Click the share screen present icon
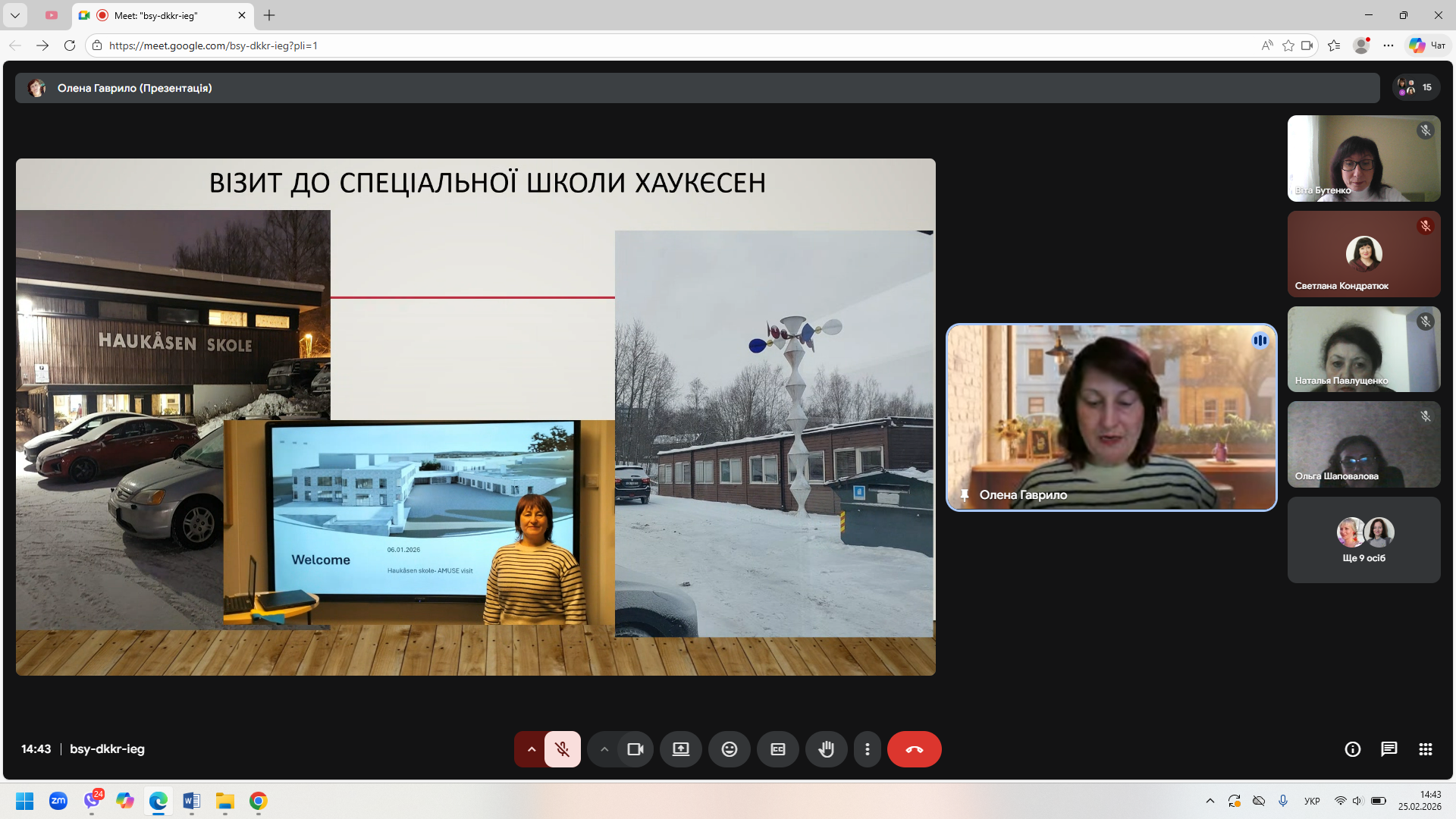The width and height of the screenshot is (1456, 819). pyautogui.click(x=680, y=749)
